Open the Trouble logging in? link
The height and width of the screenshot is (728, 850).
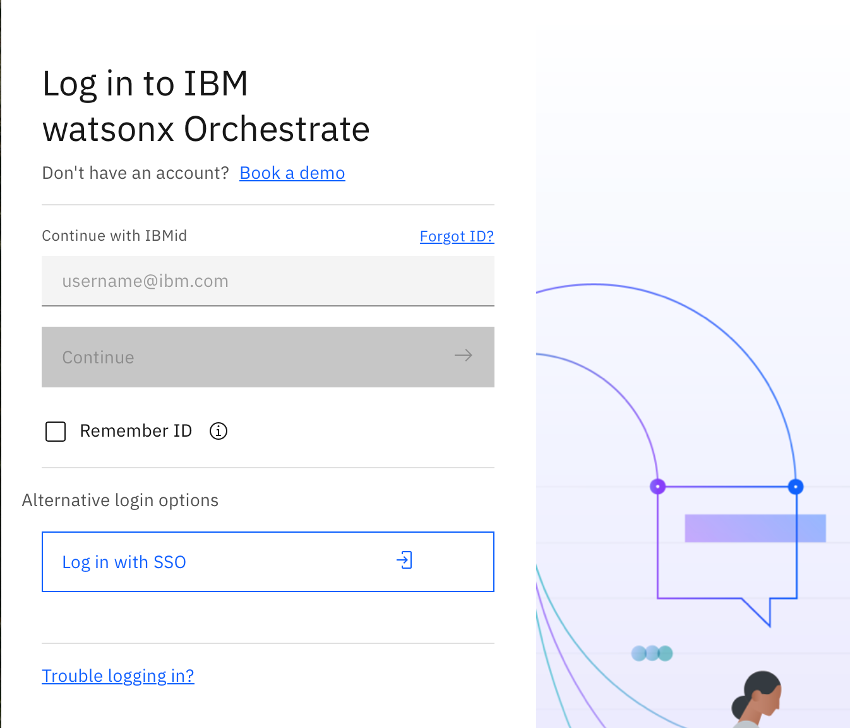118,676
